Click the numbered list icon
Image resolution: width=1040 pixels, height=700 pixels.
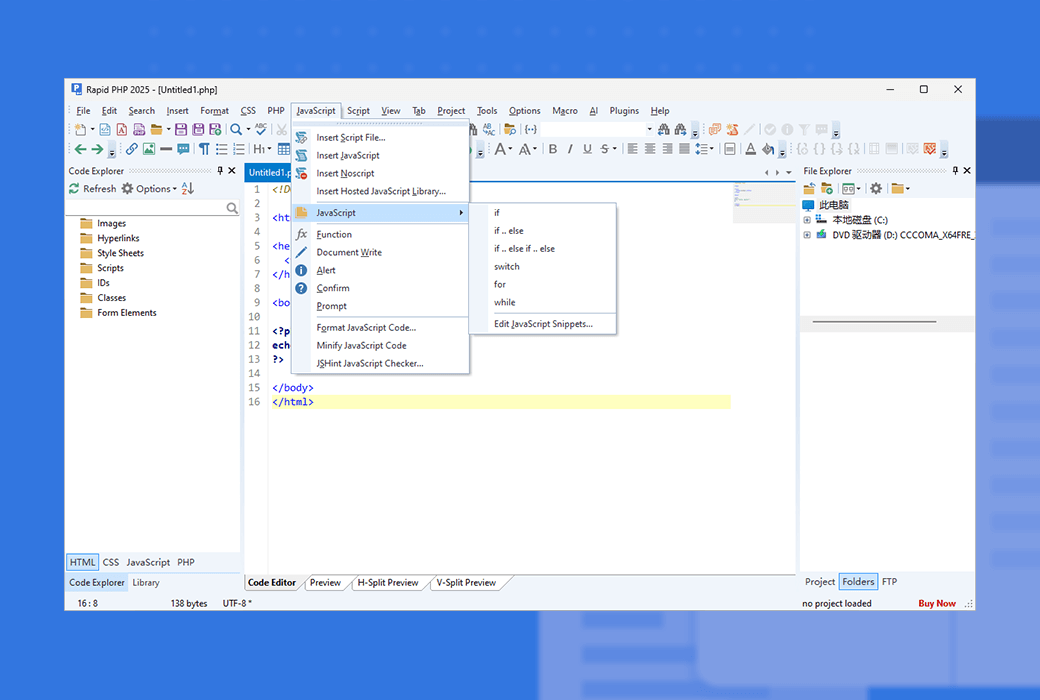pos(239,149)
